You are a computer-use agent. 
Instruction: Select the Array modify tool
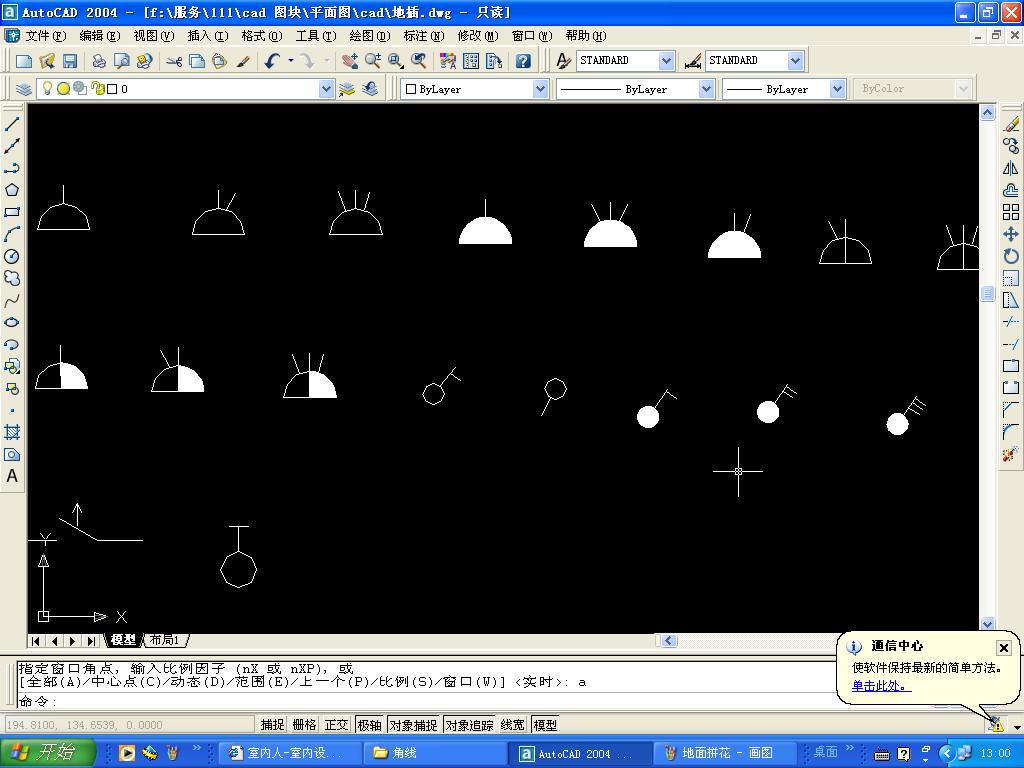[x=1011, y=212]
